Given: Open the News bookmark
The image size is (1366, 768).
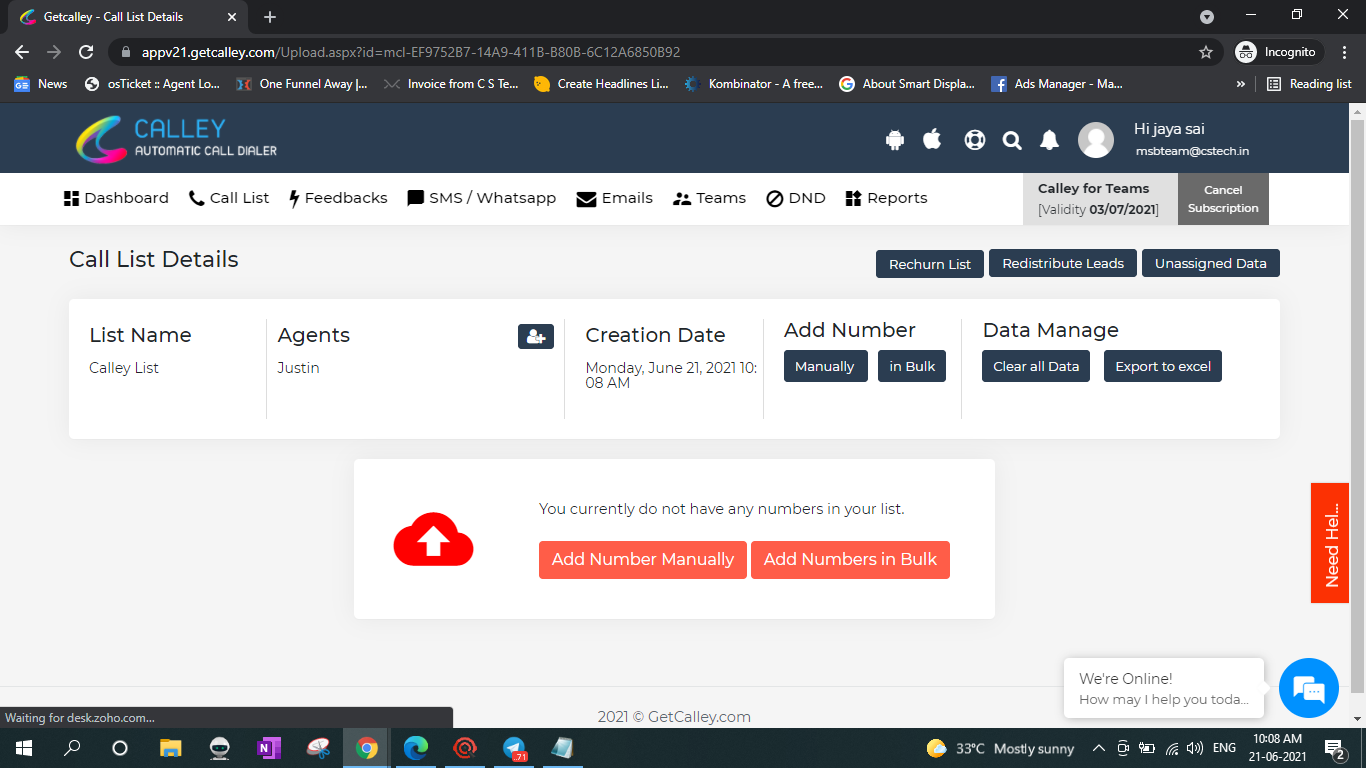Looking at the screenshot, I should pos(41,84).
